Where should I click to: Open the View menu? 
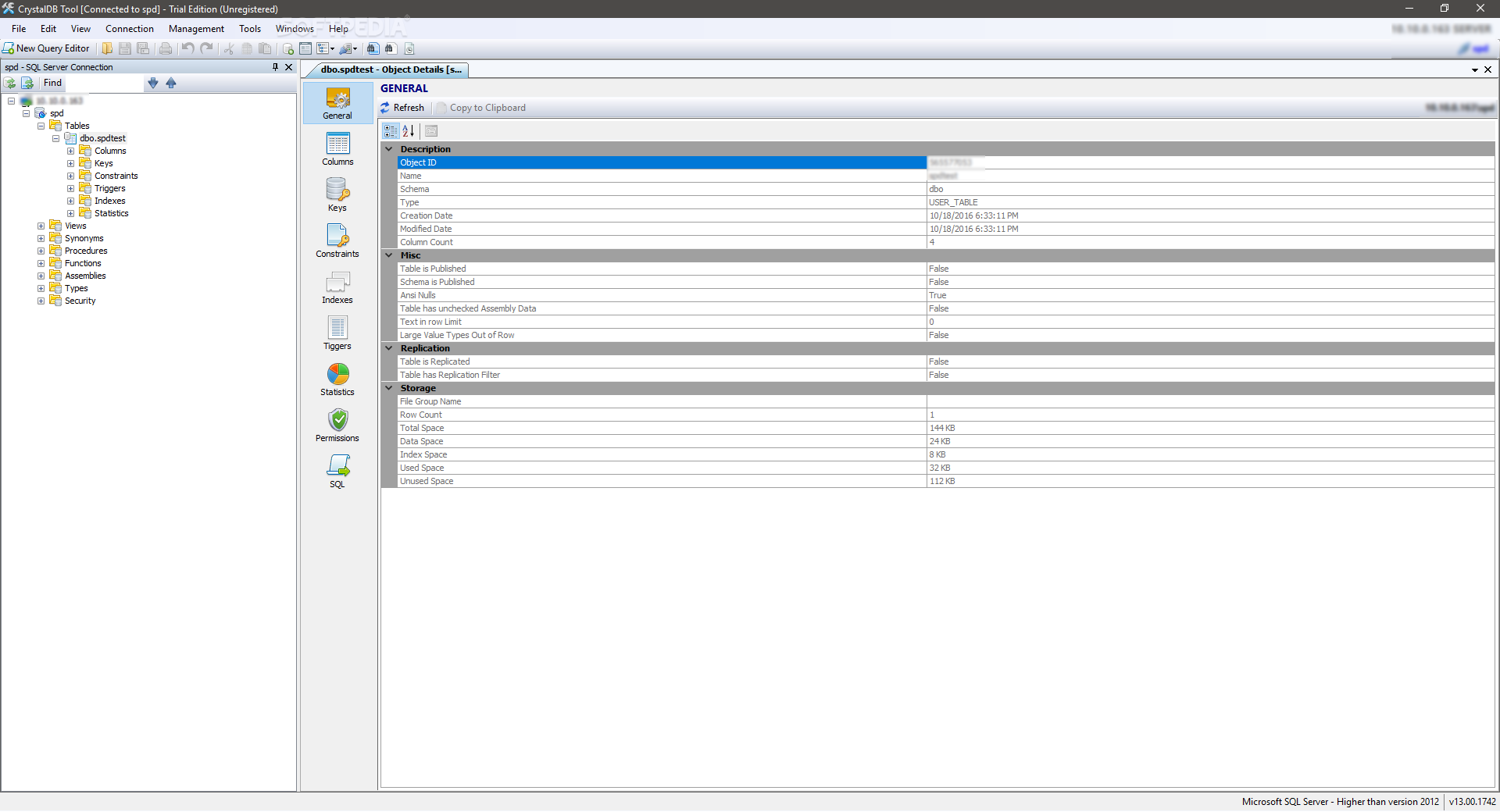(80, 29)
